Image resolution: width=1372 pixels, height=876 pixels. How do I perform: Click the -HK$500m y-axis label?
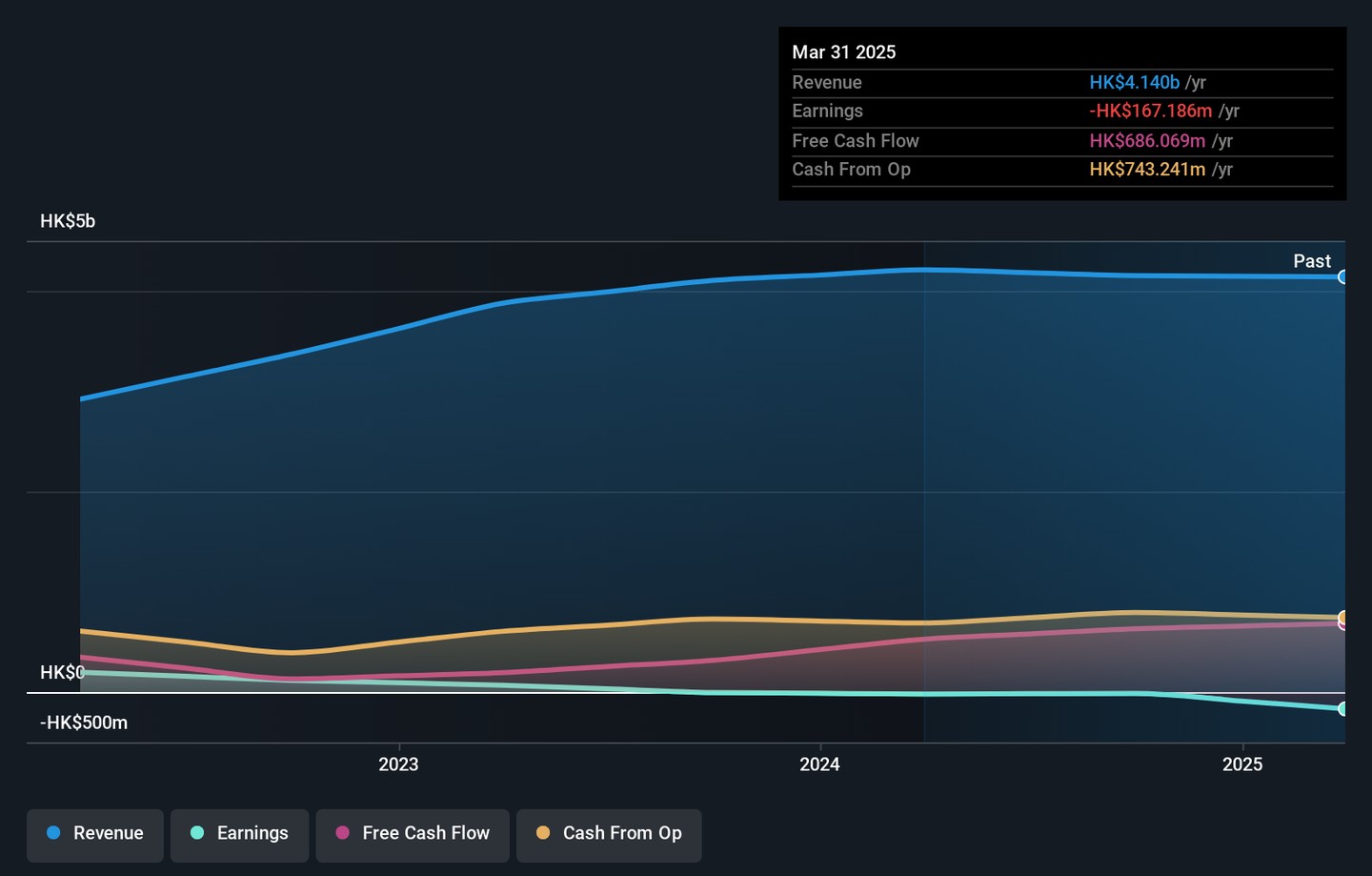[x=84, y=723]
